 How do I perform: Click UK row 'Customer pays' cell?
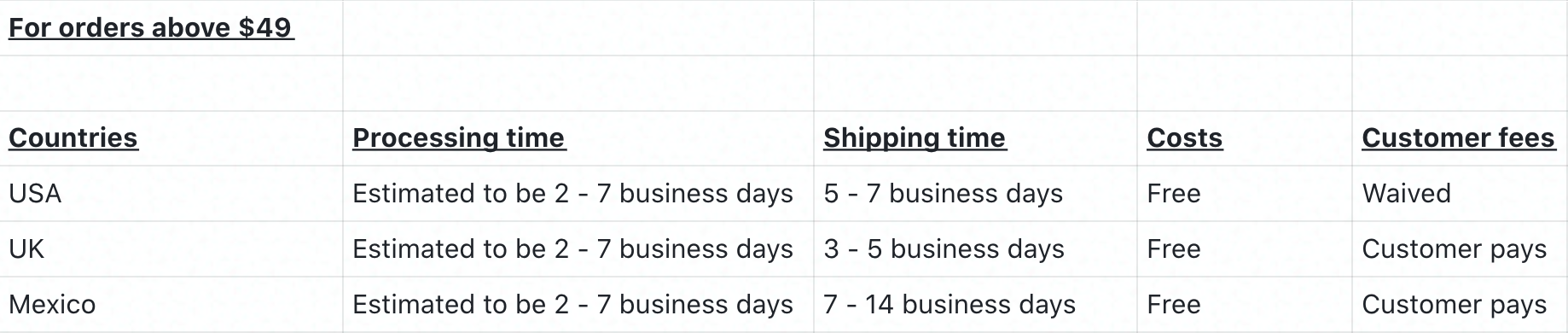[x=1460, y=249]
